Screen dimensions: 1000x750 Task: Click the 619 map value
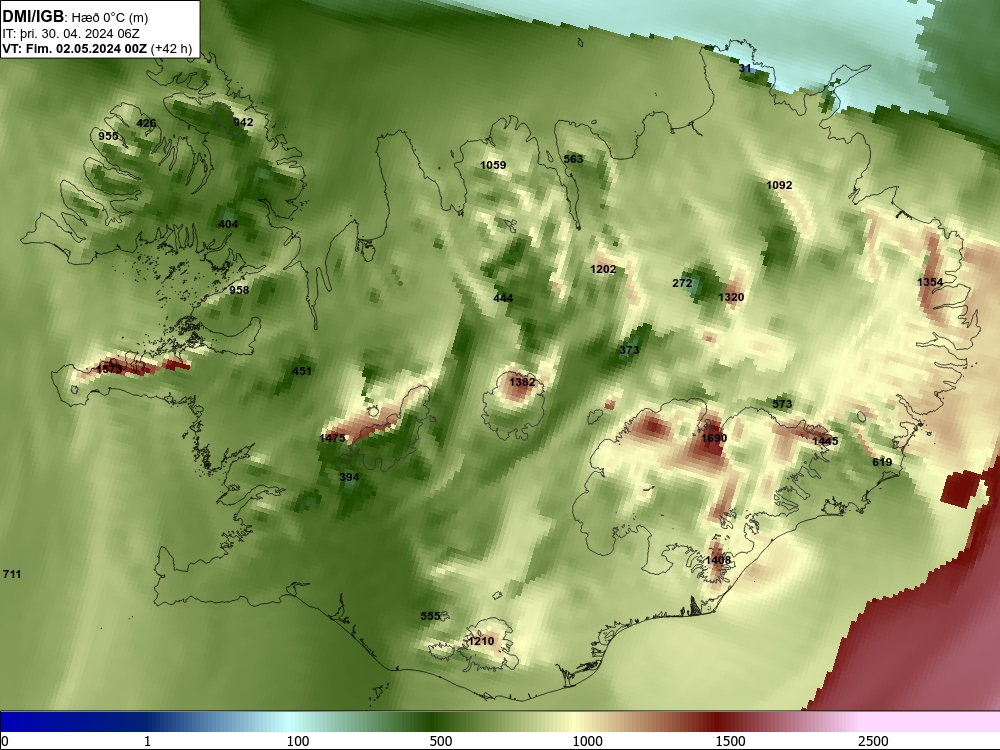[x=882, y=462]
